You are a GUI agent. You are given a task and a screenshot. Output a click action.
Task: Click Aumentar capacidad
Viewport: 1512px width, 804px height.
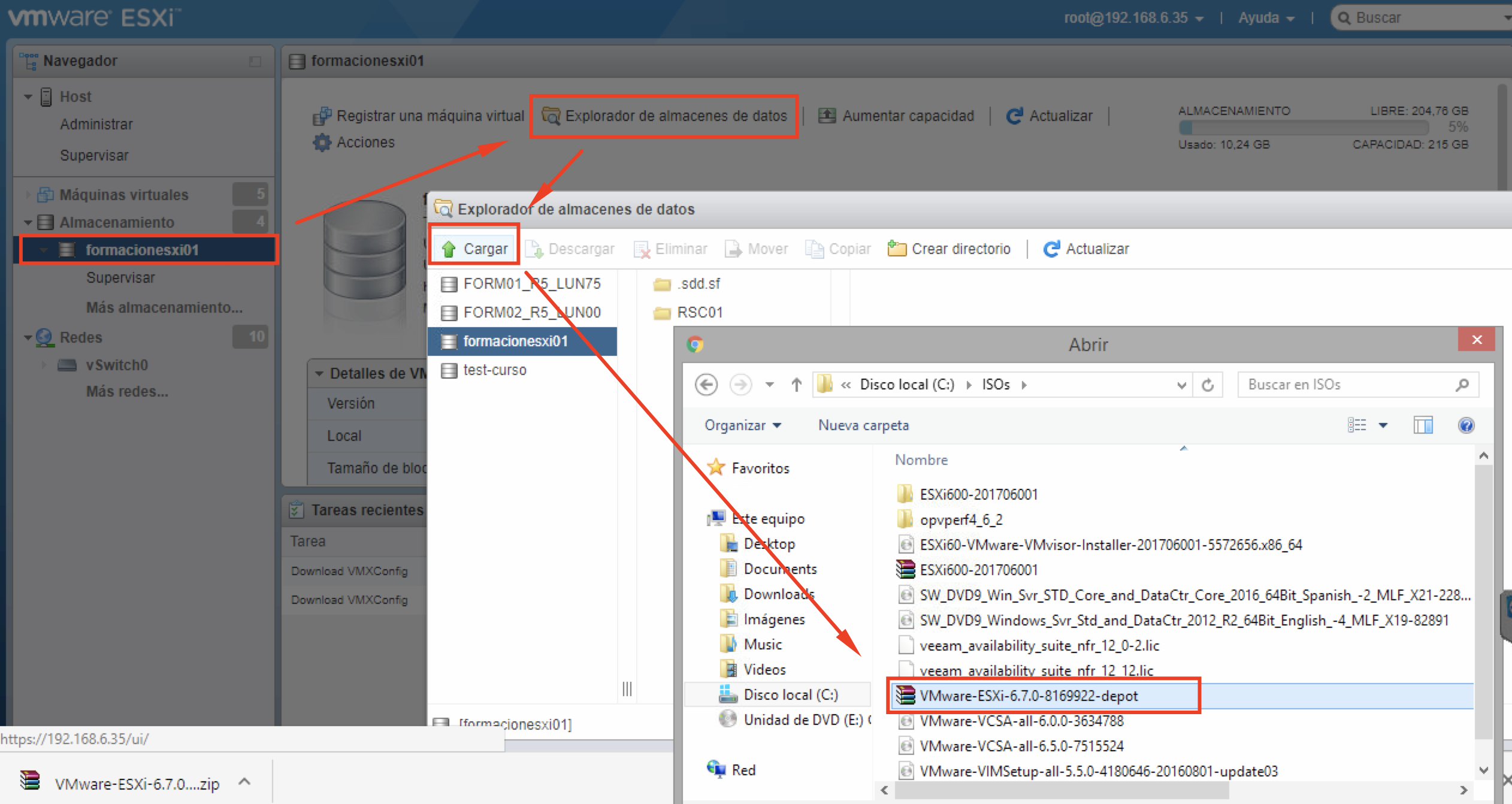pyautogui.click(x=897, y=116)
